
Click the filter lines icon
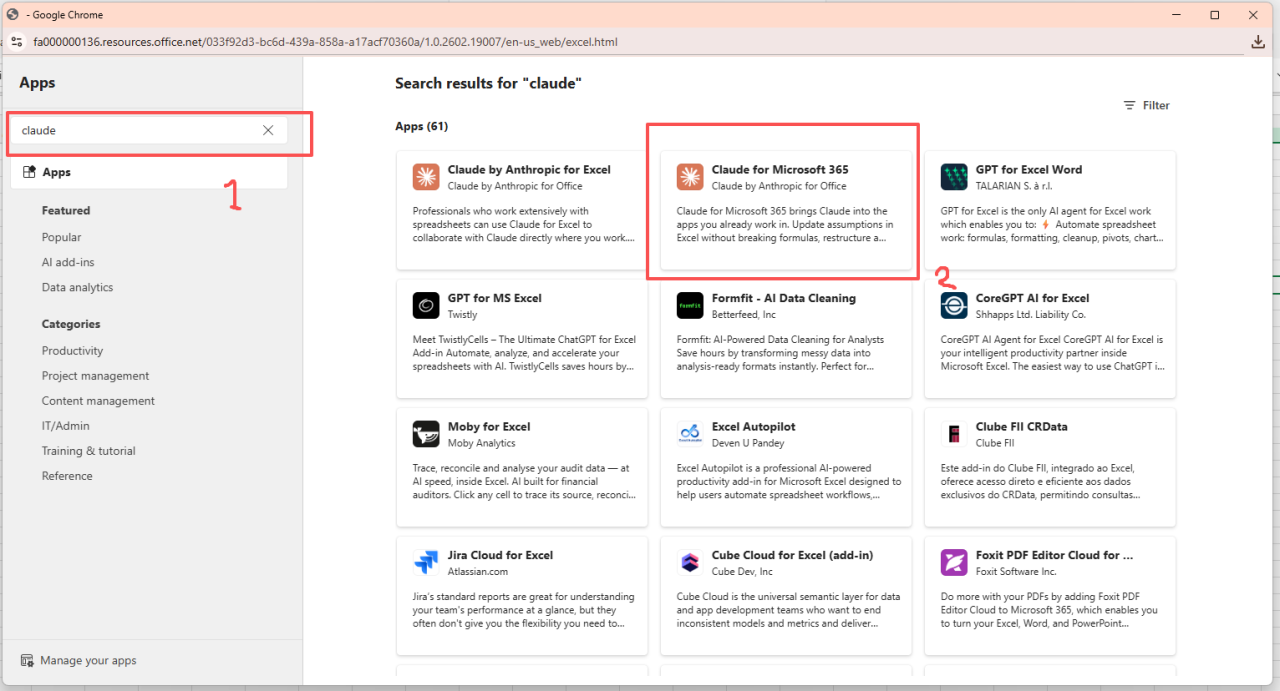(x=1129, y=105)
